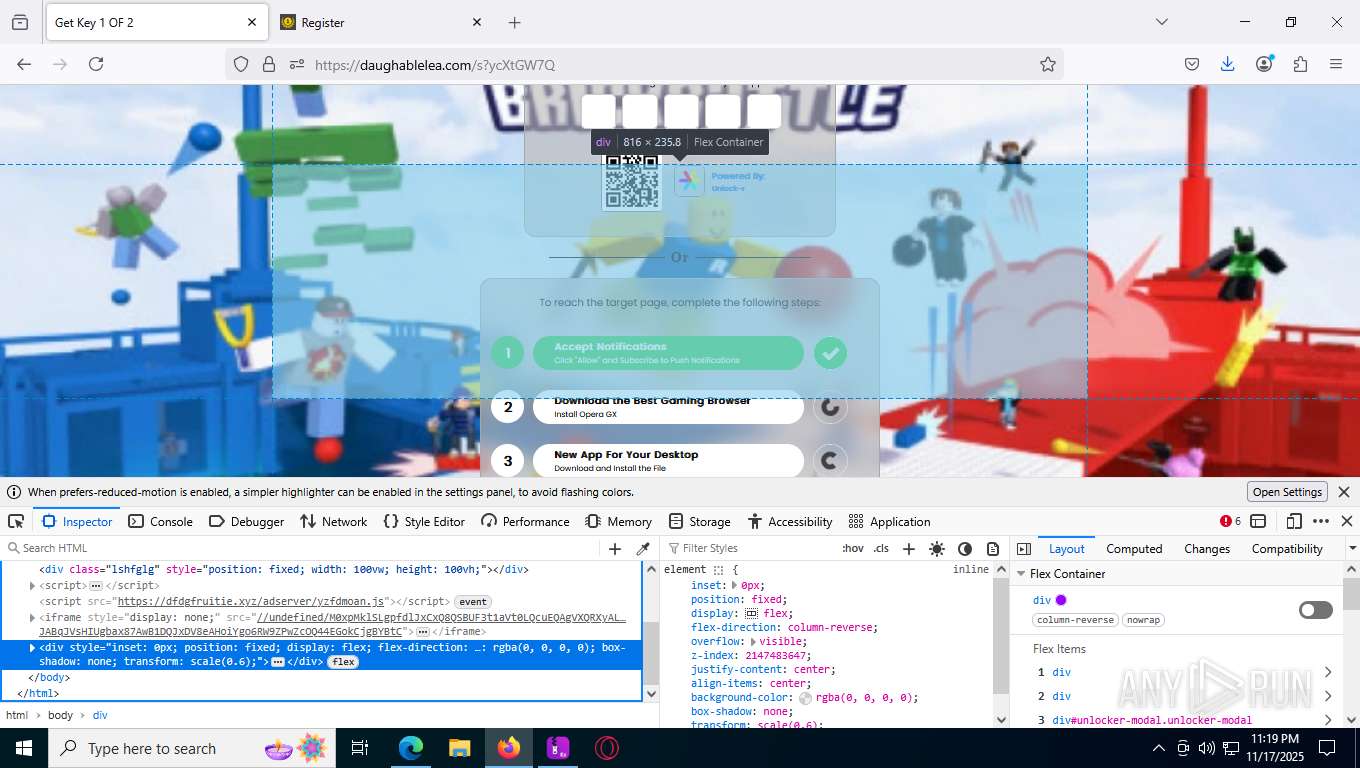Screen dimensions: 1360x768
Task: Switch to Compatibility sidebar tab
Action: pyautogui.click(x=1287, y=548)
